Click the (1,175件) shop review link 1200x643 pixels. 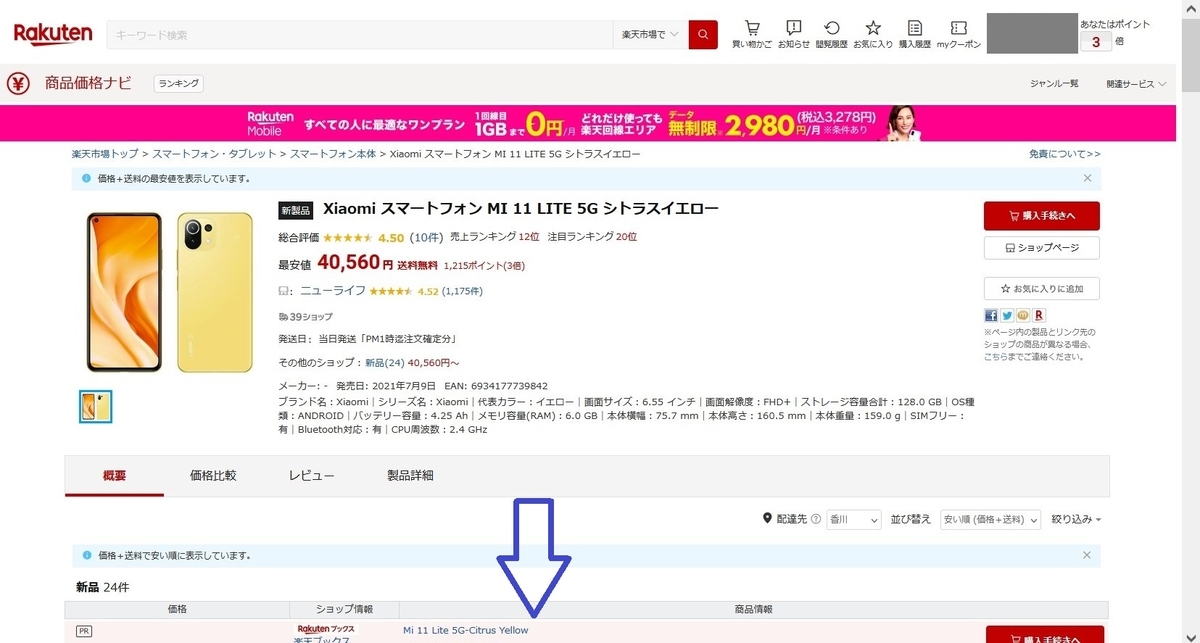tap(462, 291)
